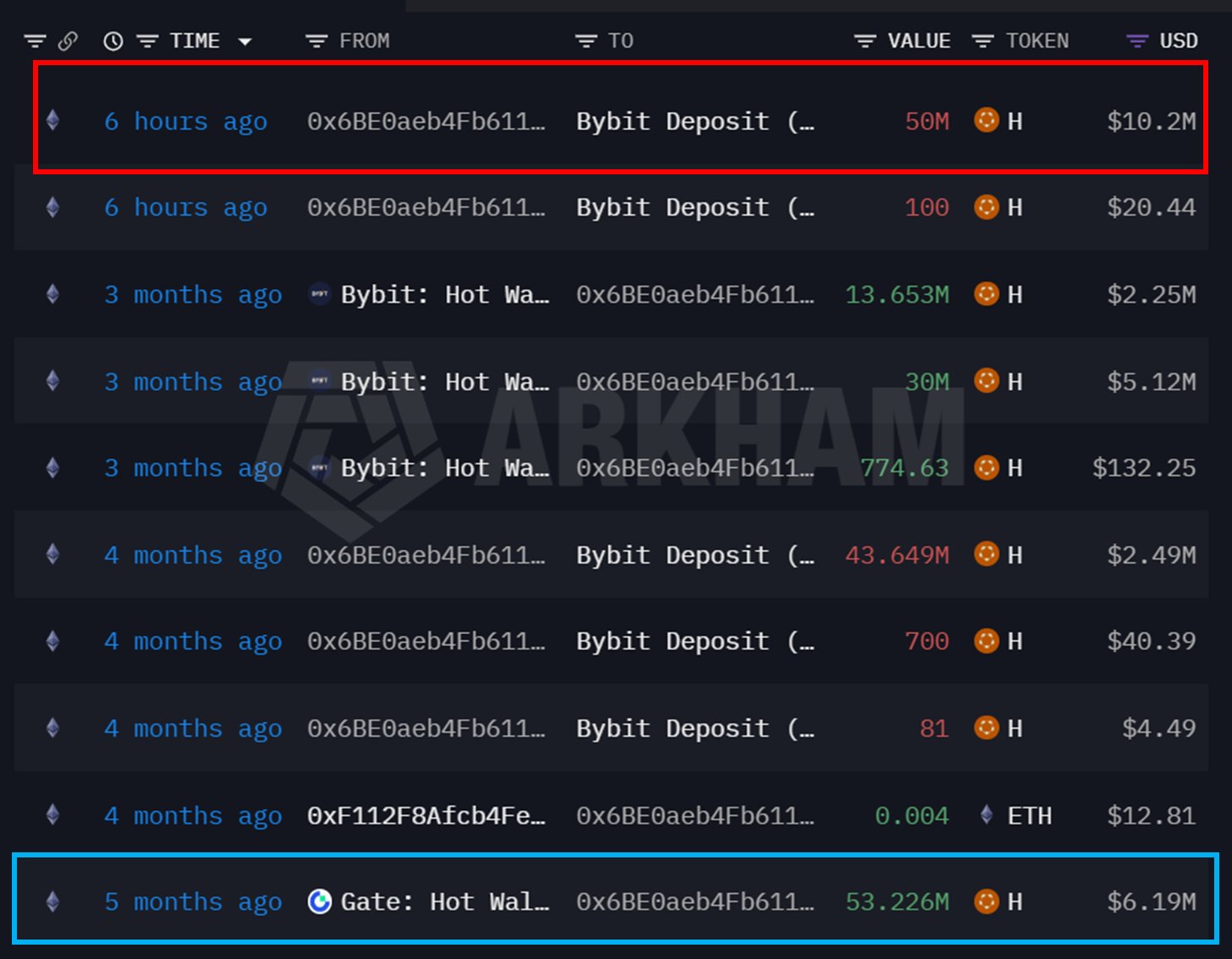
Task: Open the 0xF112F8Afcb4Fe… sender address
Action: pyautogui.click(x=426, y=816)
